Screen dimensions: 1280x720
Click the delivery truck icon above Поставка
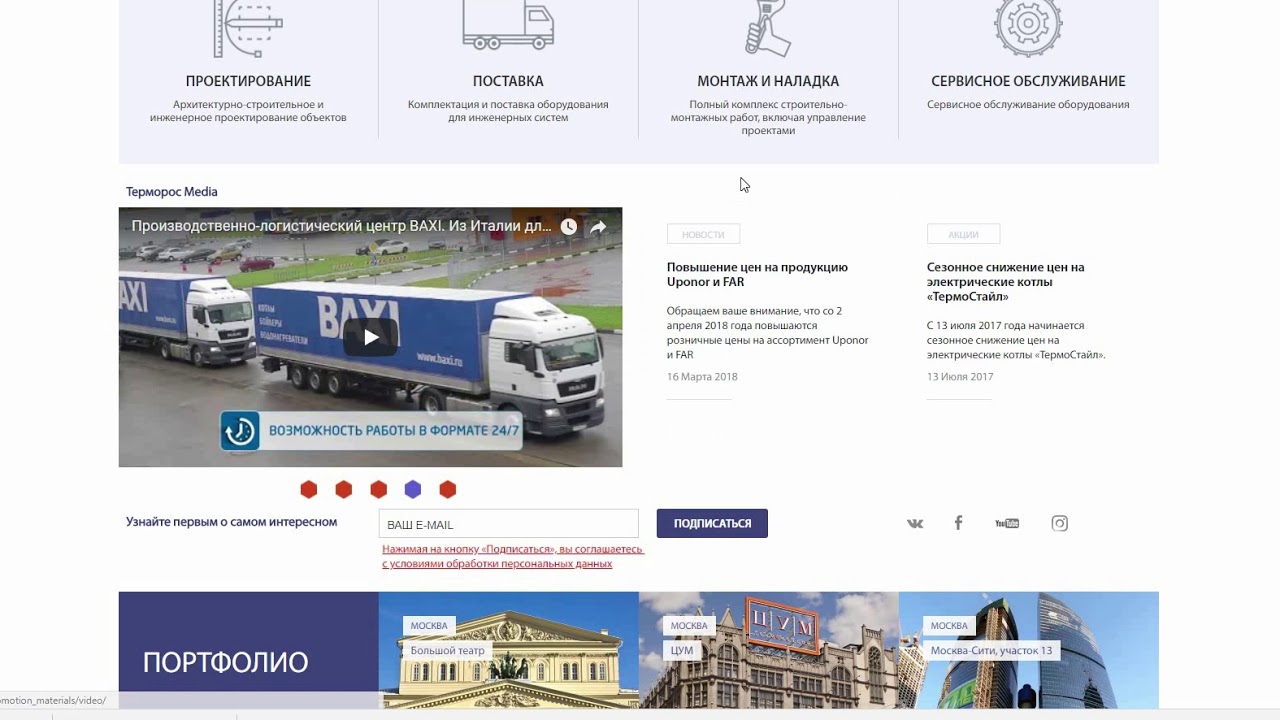pos(508,25)
